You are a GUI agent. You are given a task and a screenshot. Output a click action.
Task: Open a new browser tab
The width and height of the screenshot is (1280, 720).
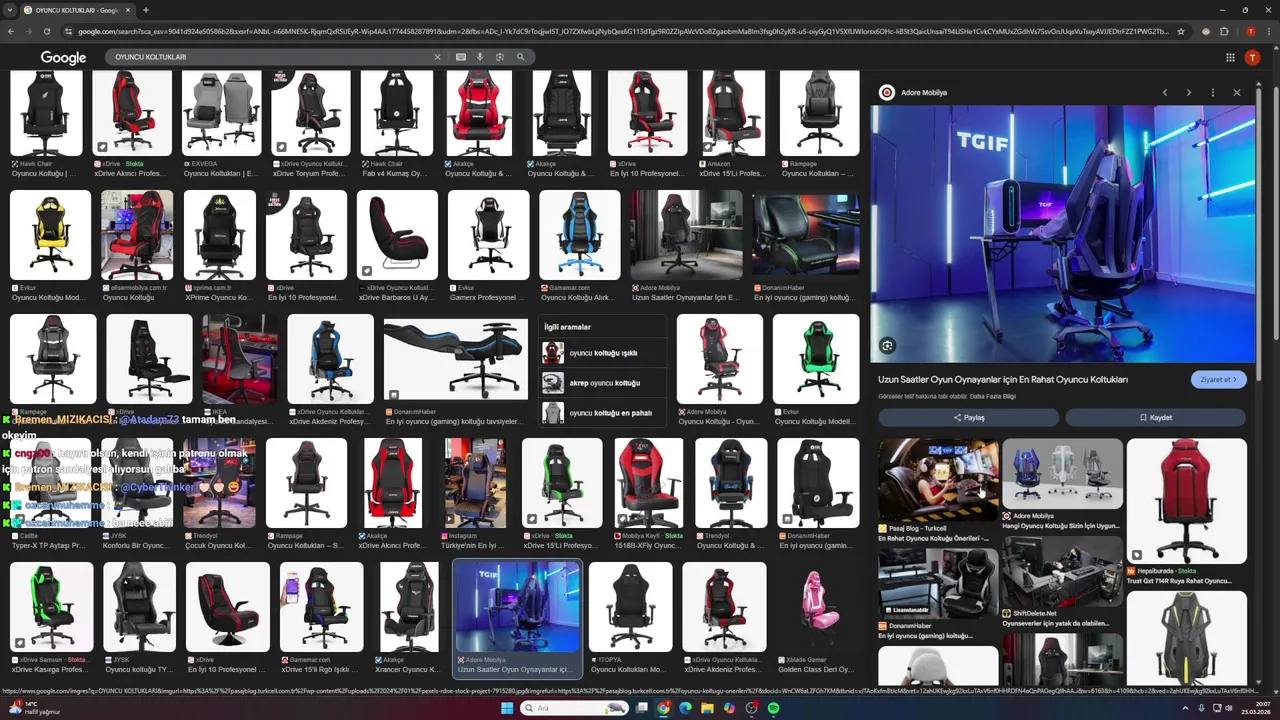coord(145,10)
